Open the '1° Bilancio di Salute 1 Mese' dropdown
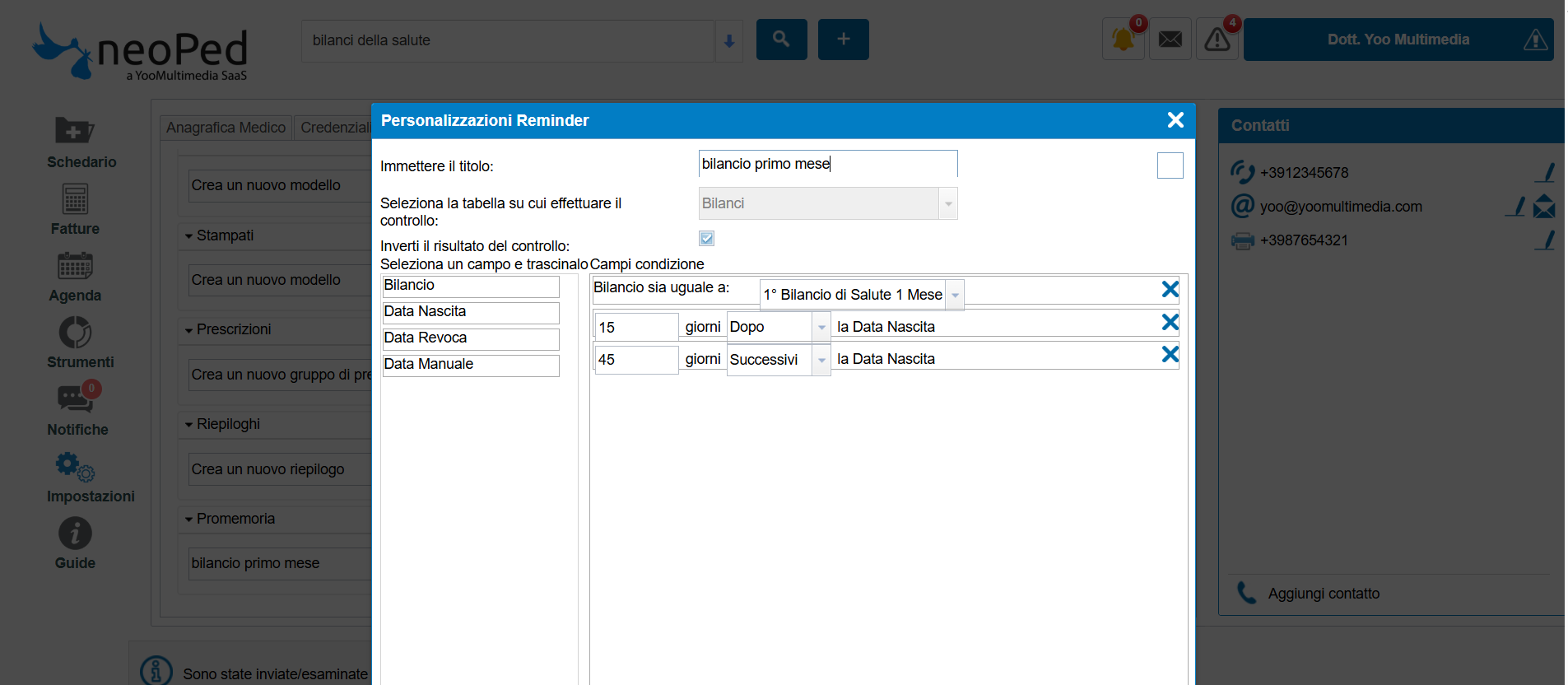 point(955,295)
